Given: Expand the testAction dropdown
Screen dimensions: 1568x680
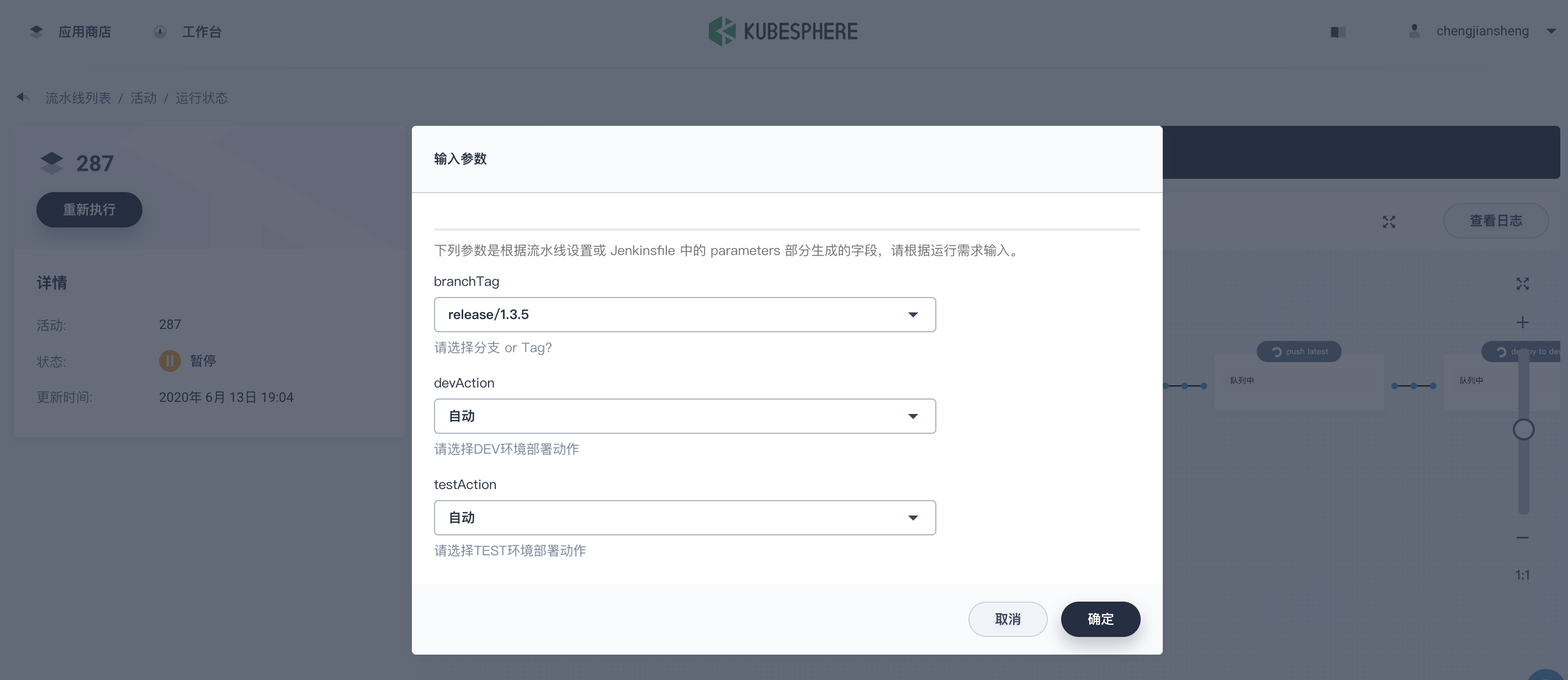Looking at the screenshot, I should (x=684, y=518).
